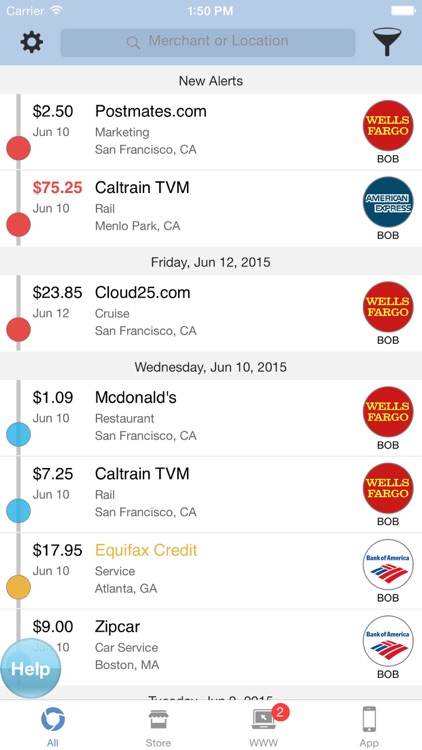Focus the Merchant or Location search field

coord(208,43)
